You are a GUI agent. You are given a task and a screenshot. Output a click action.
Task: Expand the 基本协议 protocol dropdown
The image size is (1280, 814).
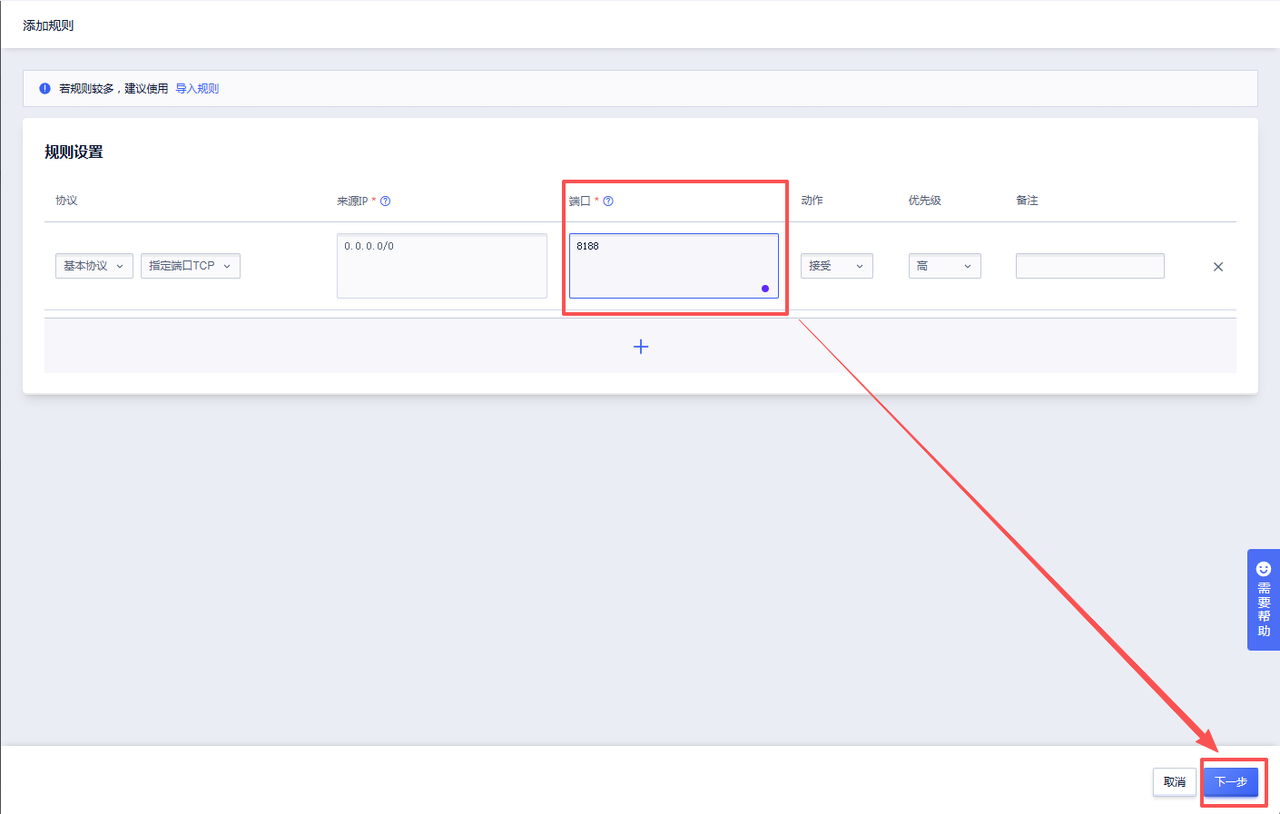coord(94,266)
